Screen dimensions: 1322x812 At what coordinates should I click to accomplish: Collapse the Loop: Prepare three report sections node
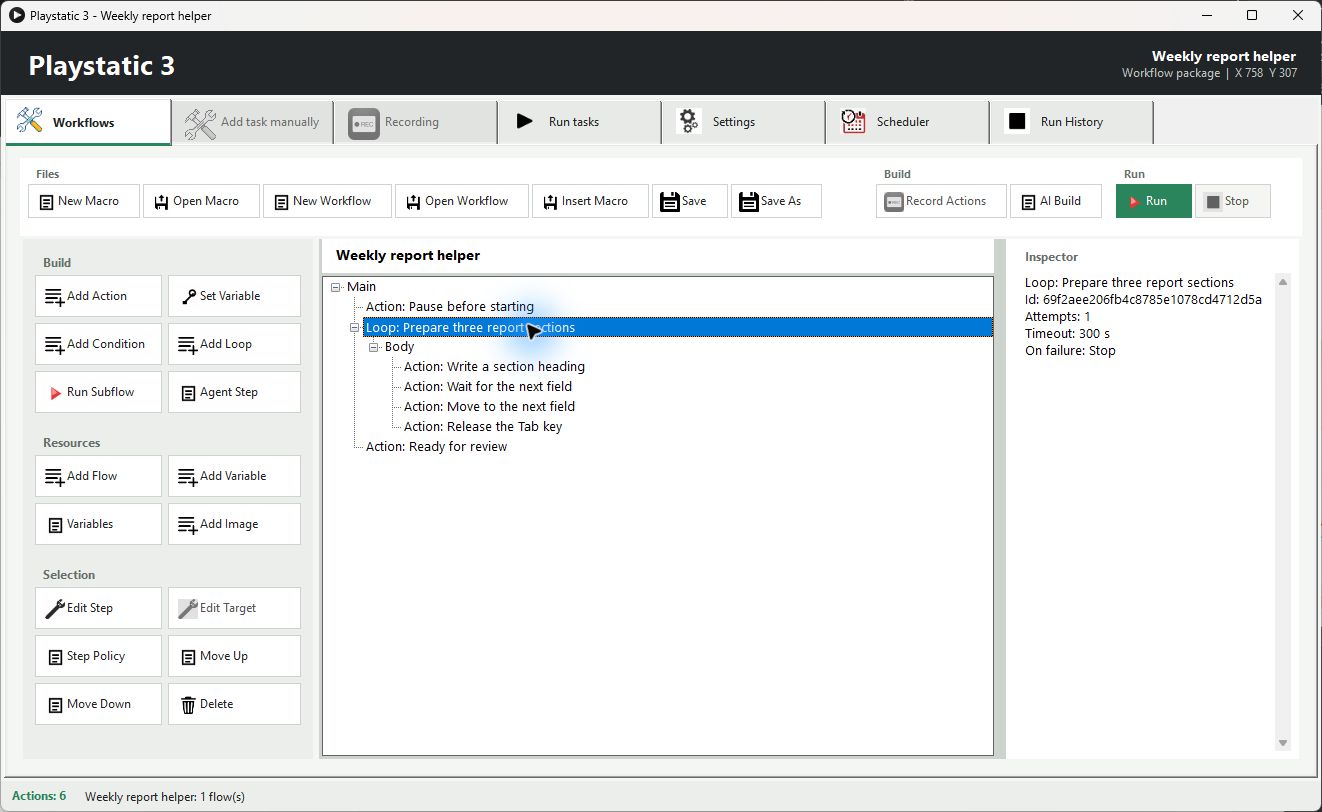click(x=355, y=327)
